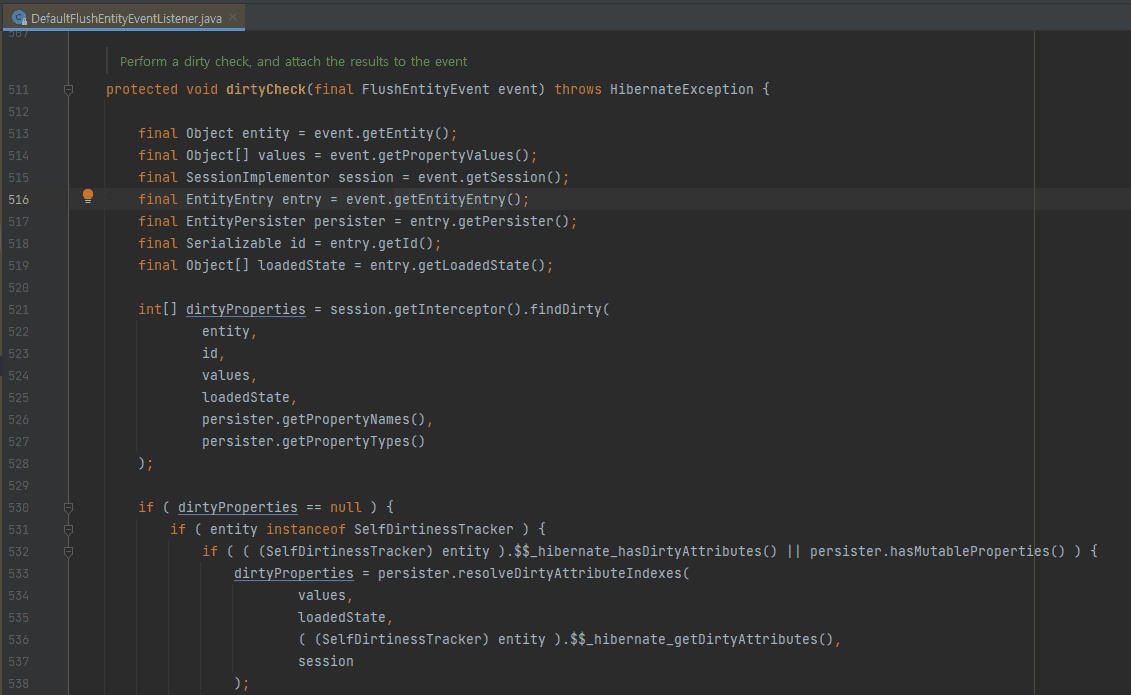Click line number 516 in the gutter
Screen dimensions: 1131x695
tap(19, 200)
